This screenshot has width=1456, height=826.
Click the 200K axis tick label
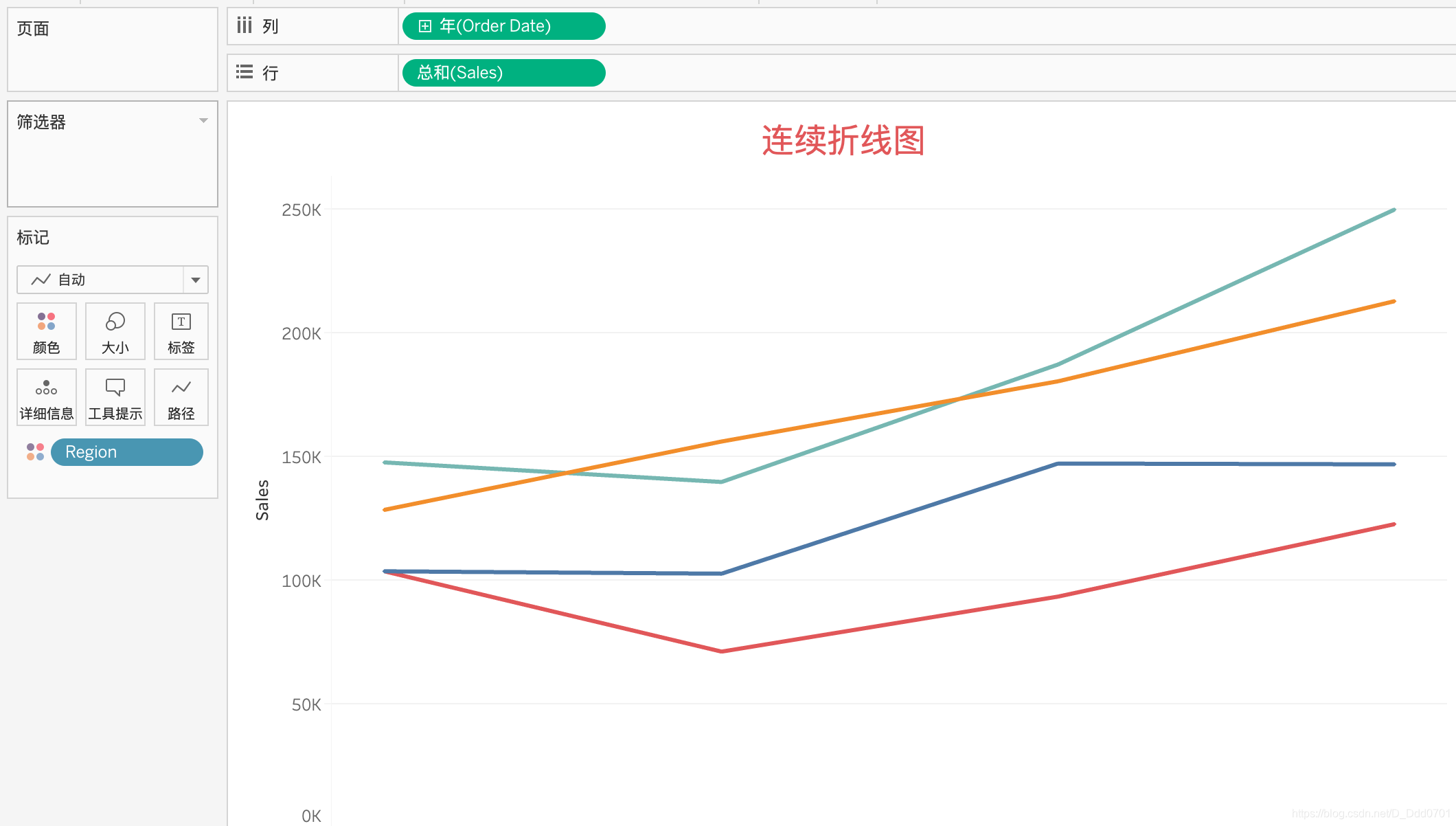click(x=302, y=334)
